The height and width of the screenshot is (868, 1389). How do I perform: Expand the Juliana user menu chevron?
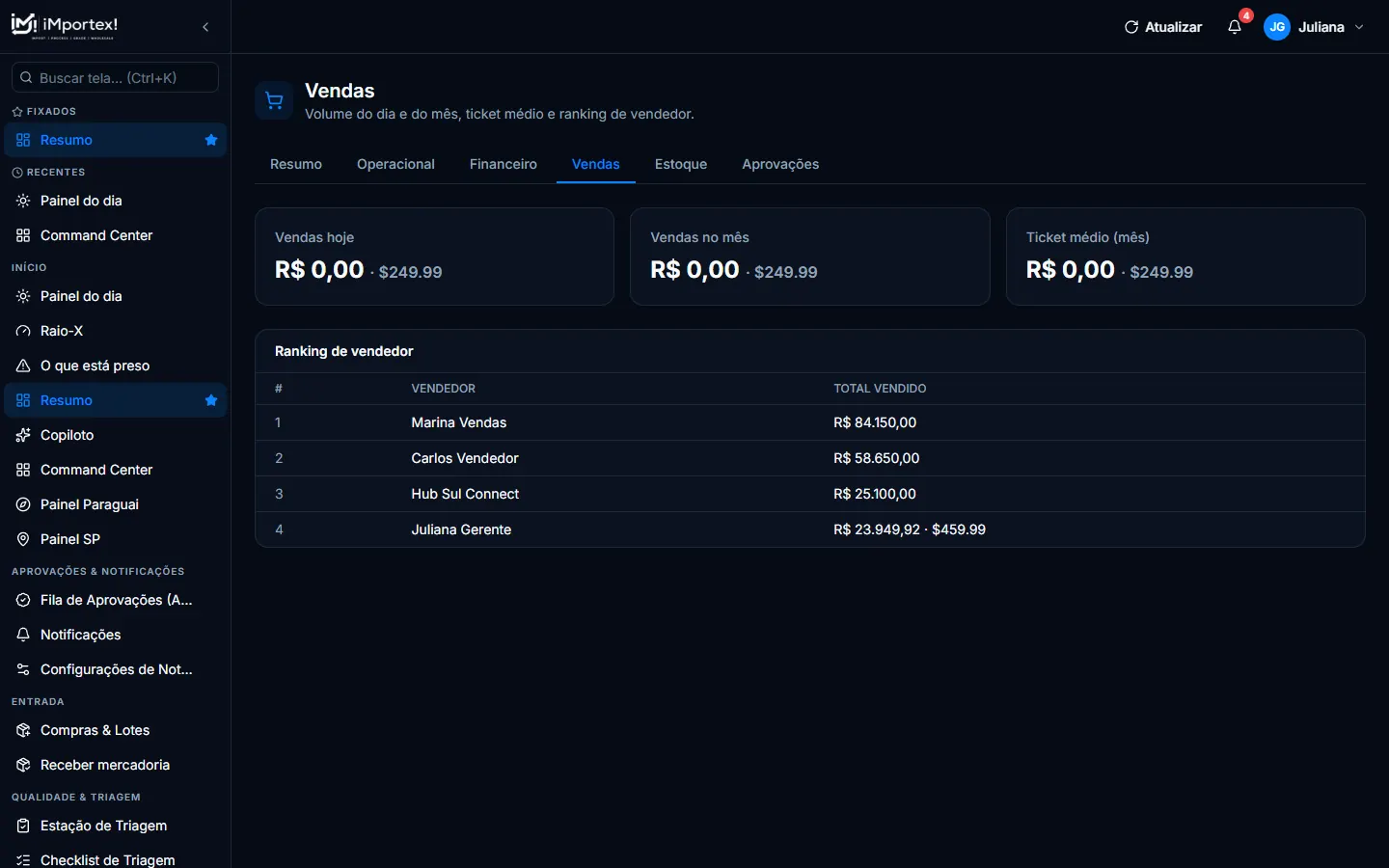(1359, 27)
